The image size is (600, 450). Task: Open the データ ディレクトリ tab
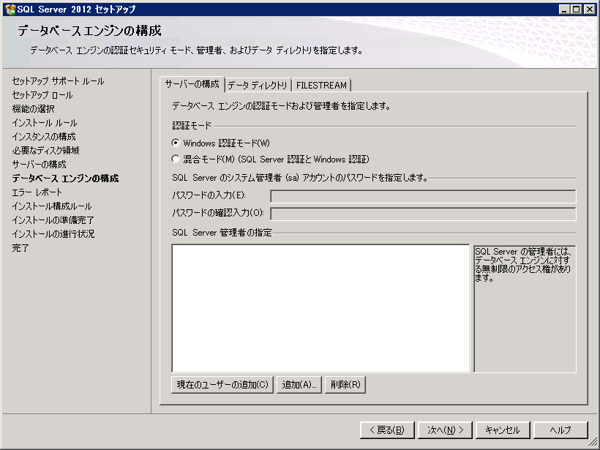point(258,85)
